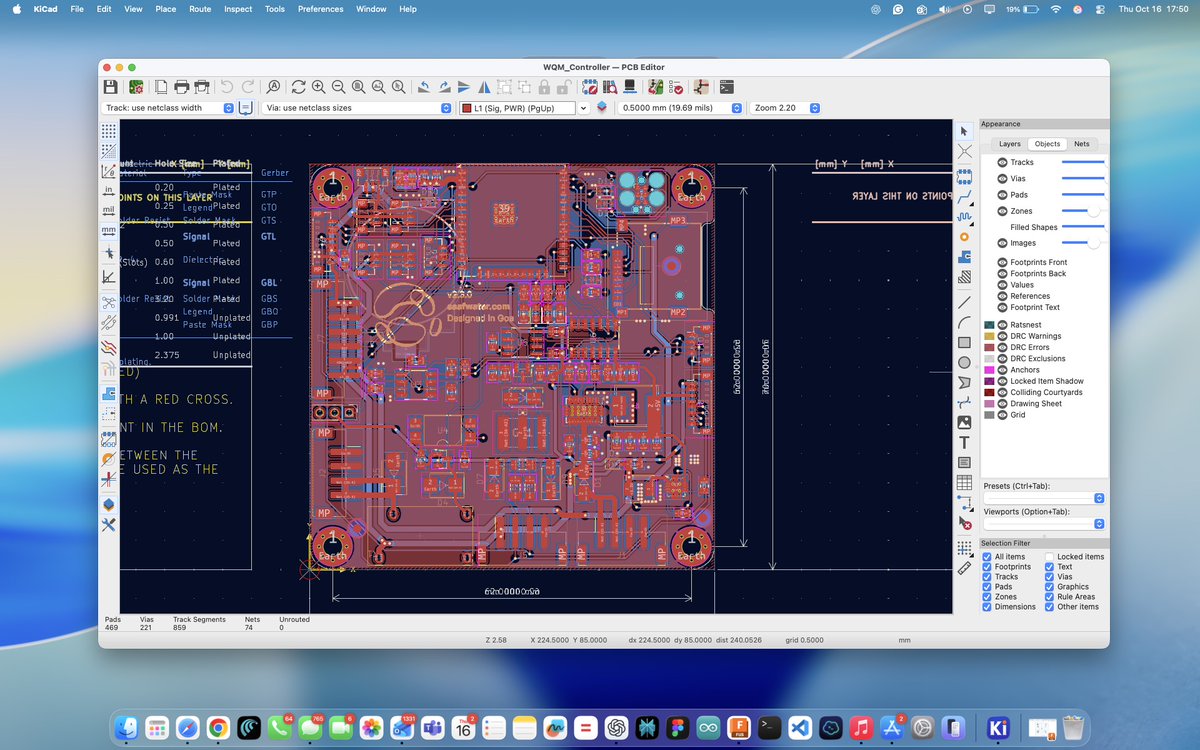
Task: Uncheck Rule Areas in Selection Filter
Action: 1049,597
